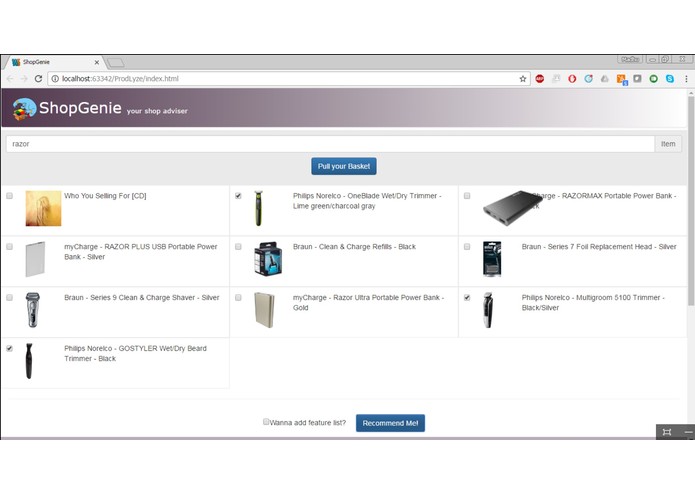Screen dimensions: 695x494
Task: Click the blue circular arrow extension icon
Action: click(588, 79)
